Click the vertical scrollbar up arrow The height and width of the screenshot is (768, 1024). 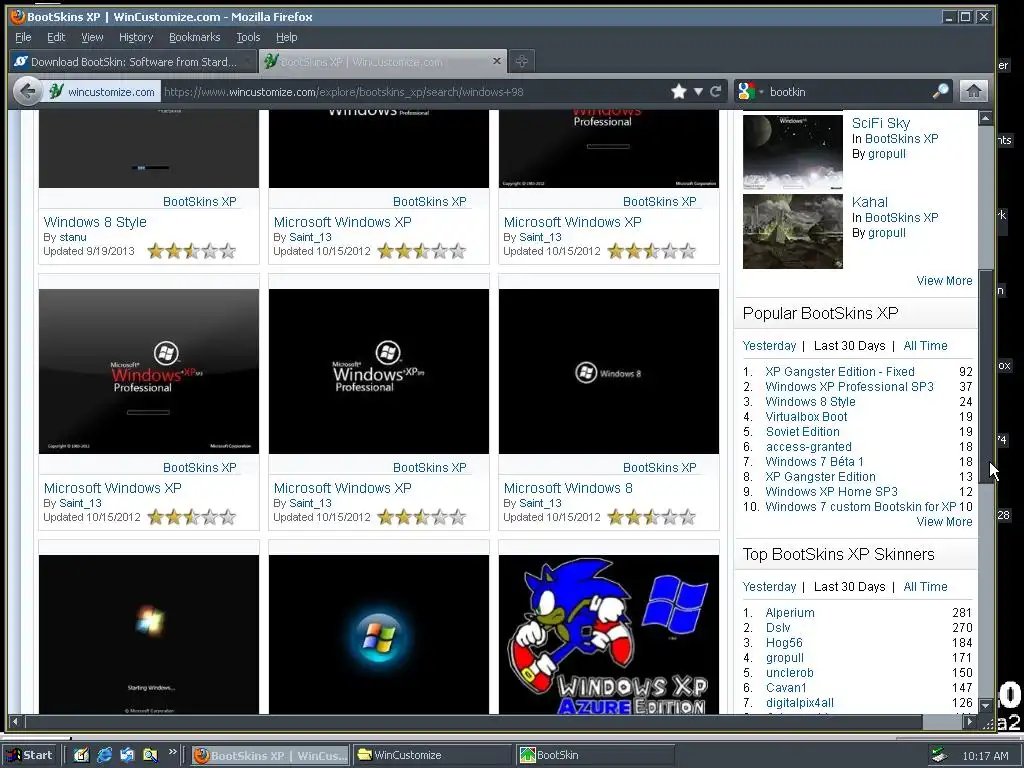pos(985,118)
